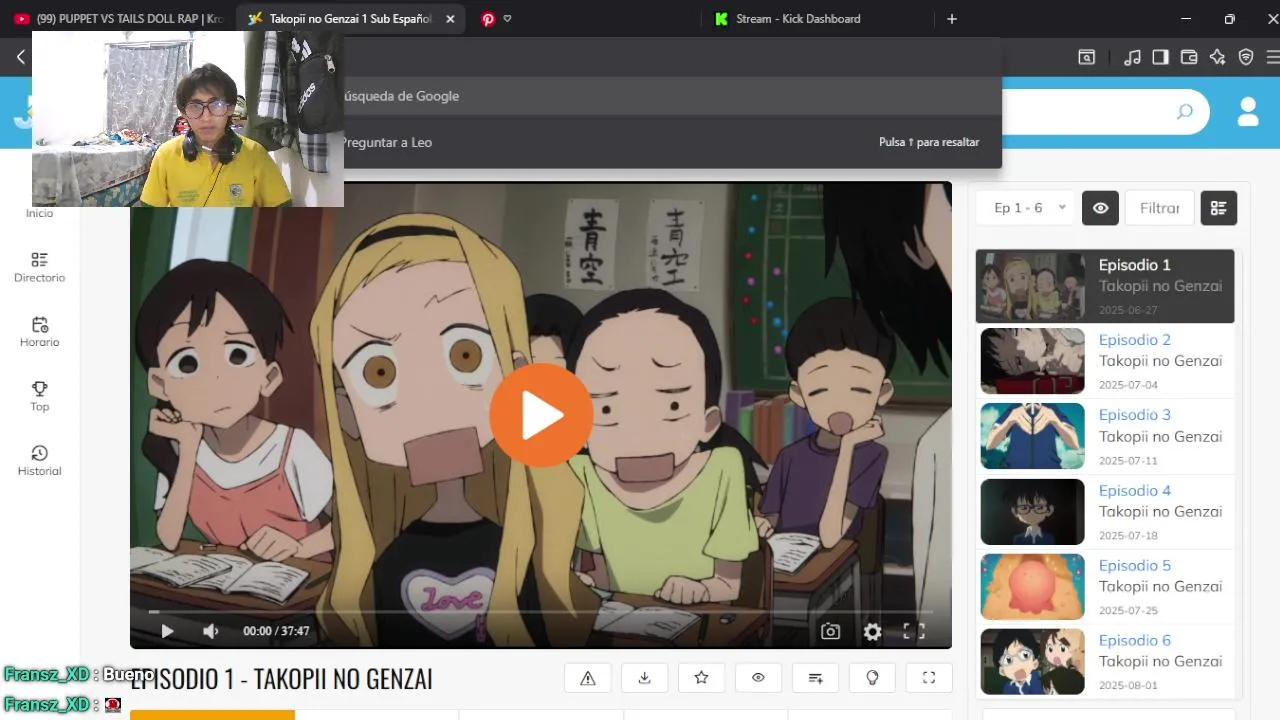Switch the episode list view layout
Screen dimensions: 1280x720
point(1218,208)
